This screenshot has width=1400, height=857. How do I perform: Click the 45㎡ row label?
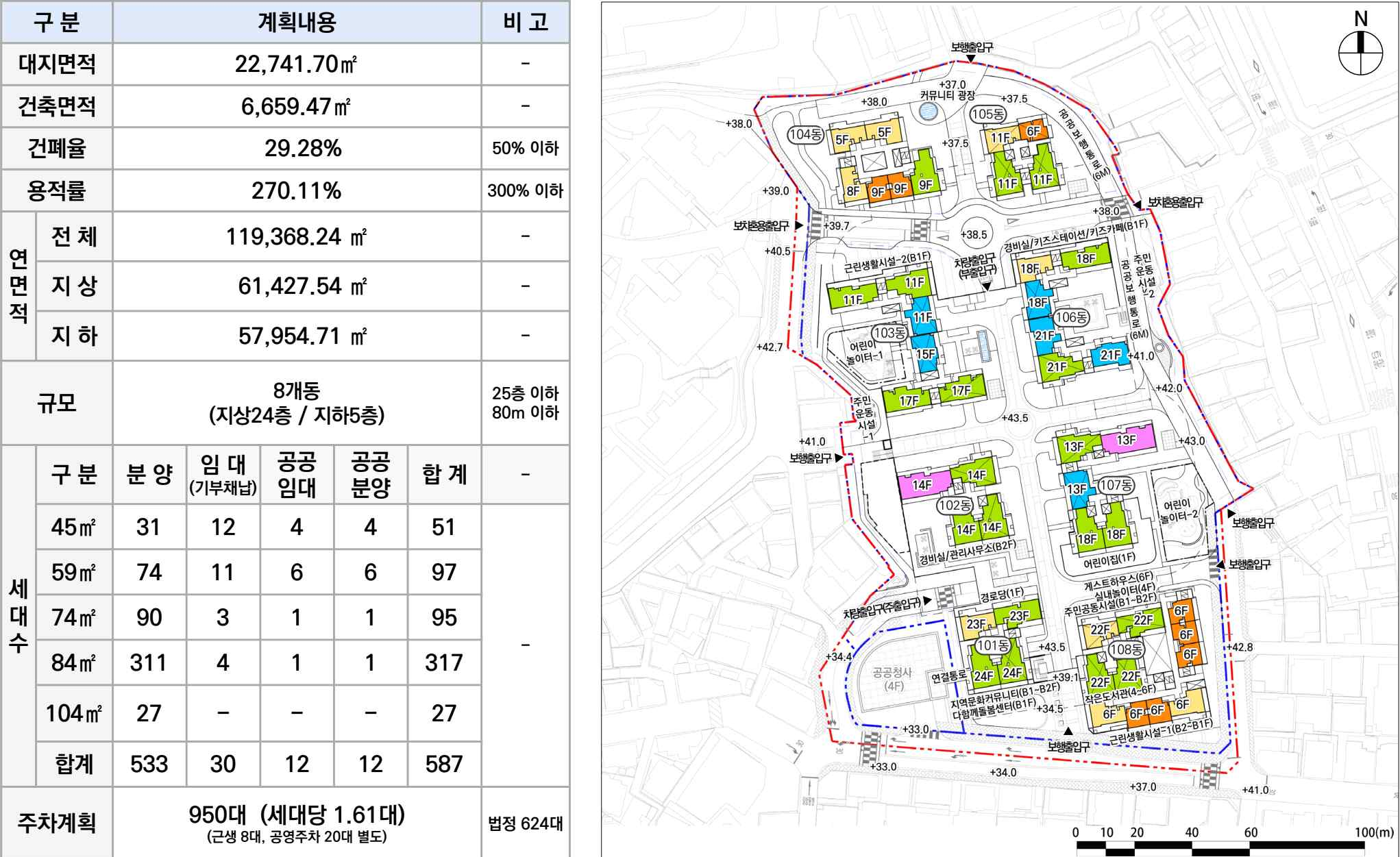(73, 527)
